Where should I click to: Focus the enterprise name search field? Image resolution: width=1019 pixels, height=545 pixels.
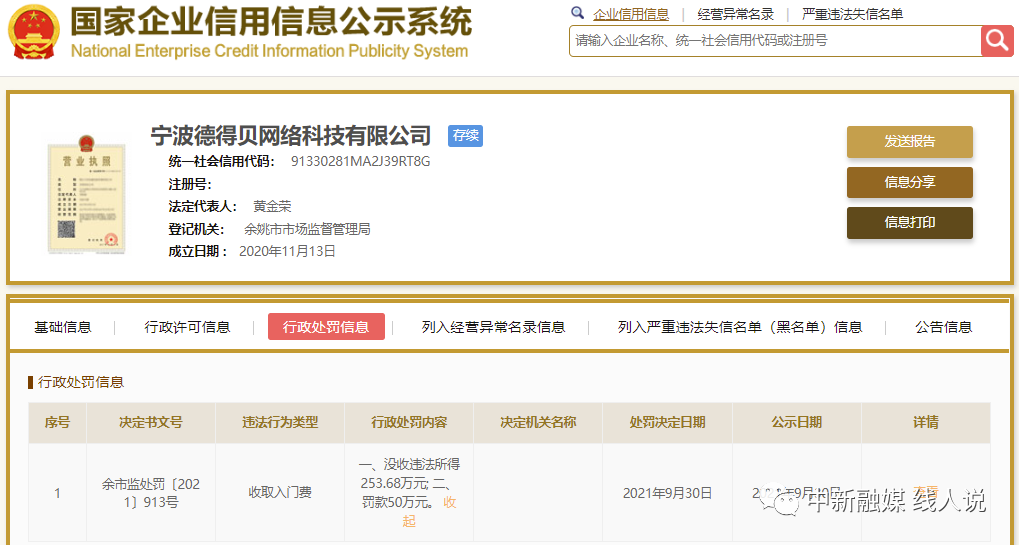pyautogui.click(x=775, y=41)
